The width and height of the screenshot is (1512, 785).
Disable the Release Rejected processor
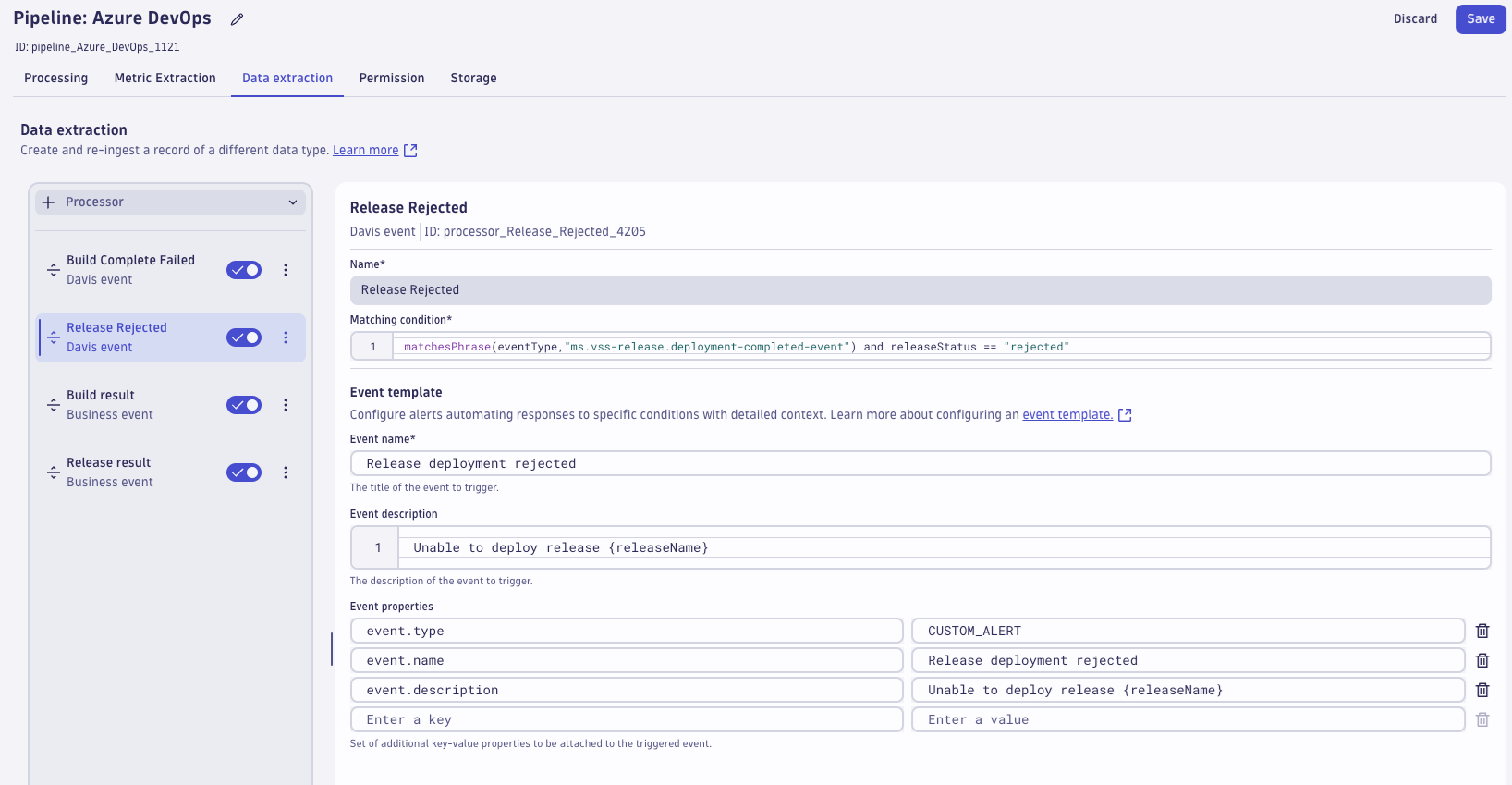pyautogui.click(x=244, y=337)
